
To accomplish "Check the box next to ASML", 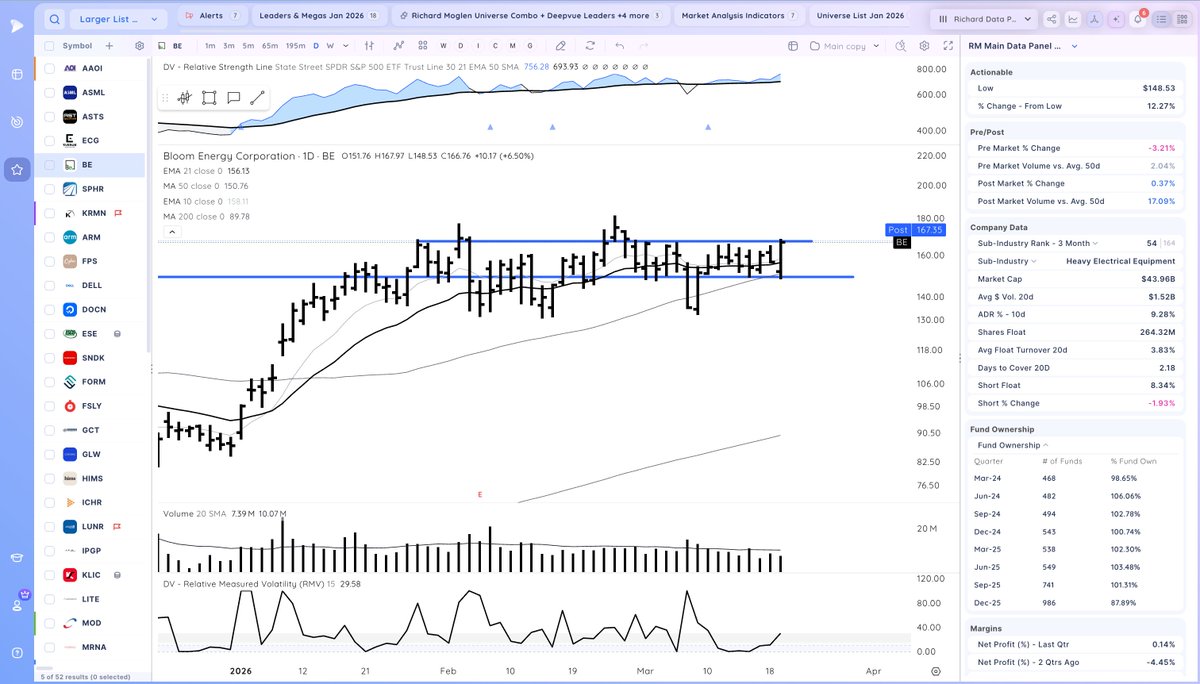I will pos(50,92).
